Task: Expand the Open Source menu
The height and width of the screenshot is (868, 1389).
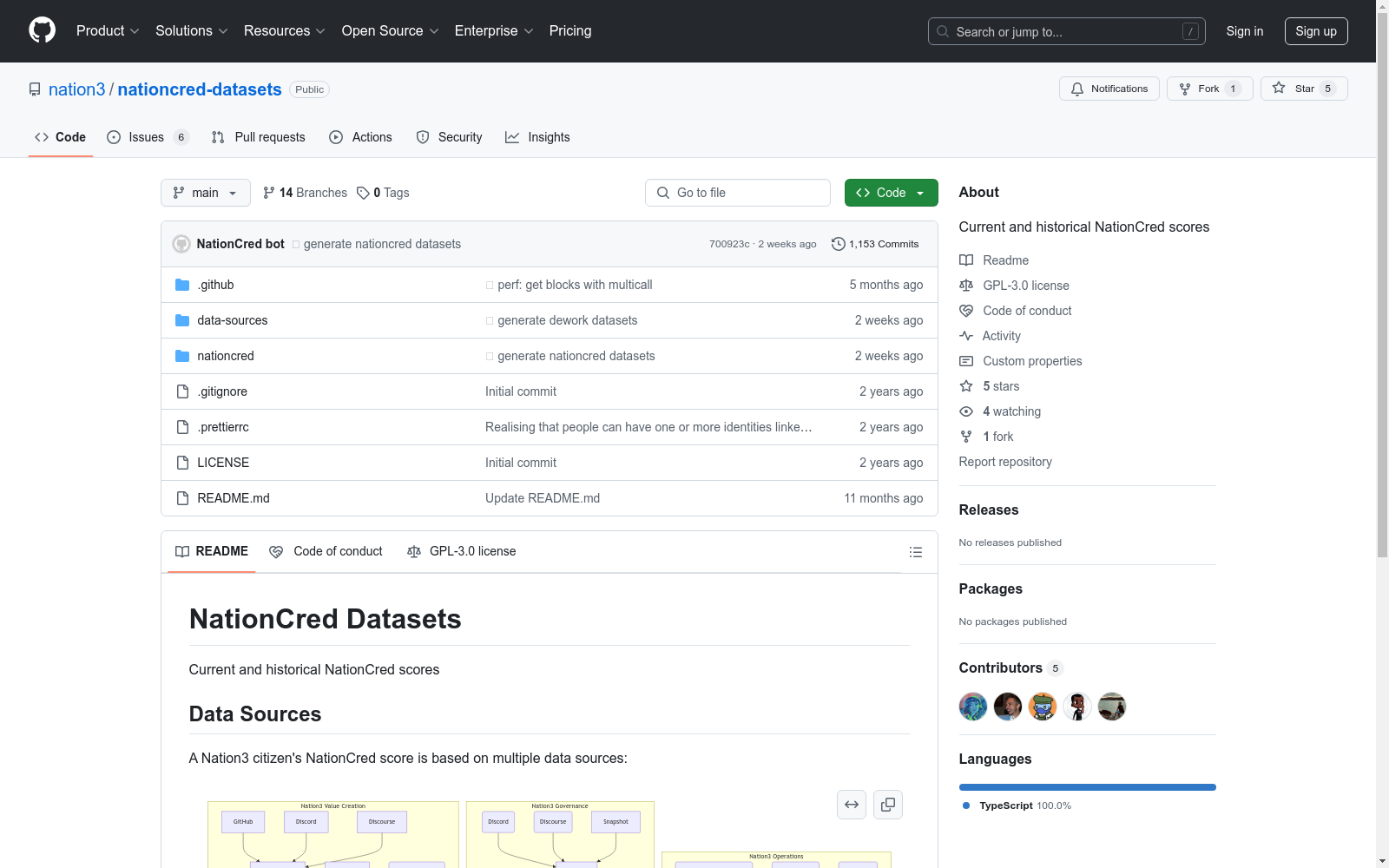Action: [391, 31]
